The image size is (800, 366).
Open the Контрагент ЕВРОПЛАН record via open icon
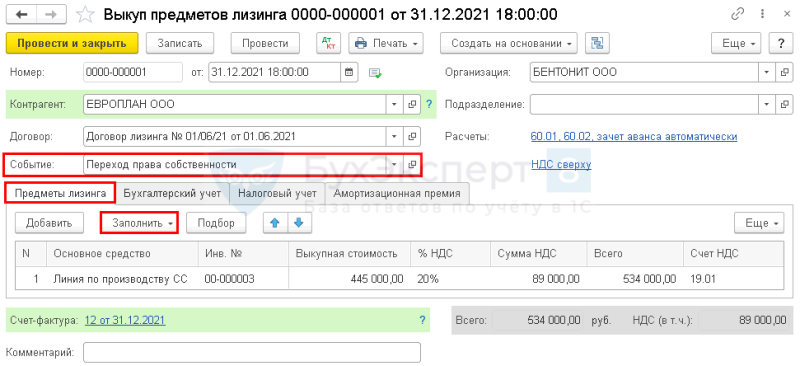click(x=412, y=105)
